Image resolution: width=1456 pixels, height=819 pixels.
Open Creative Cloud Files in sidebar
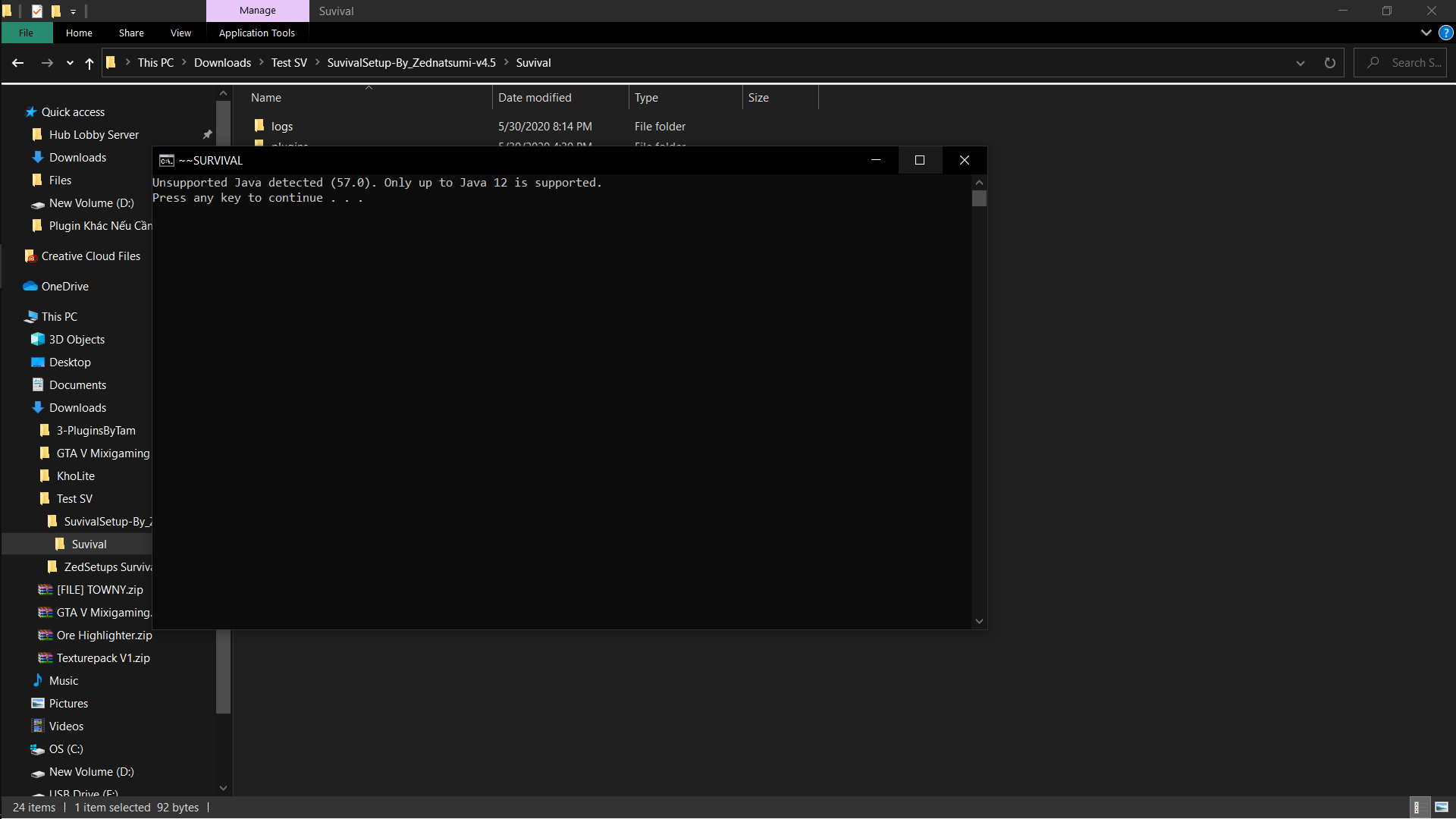point(91,256)
